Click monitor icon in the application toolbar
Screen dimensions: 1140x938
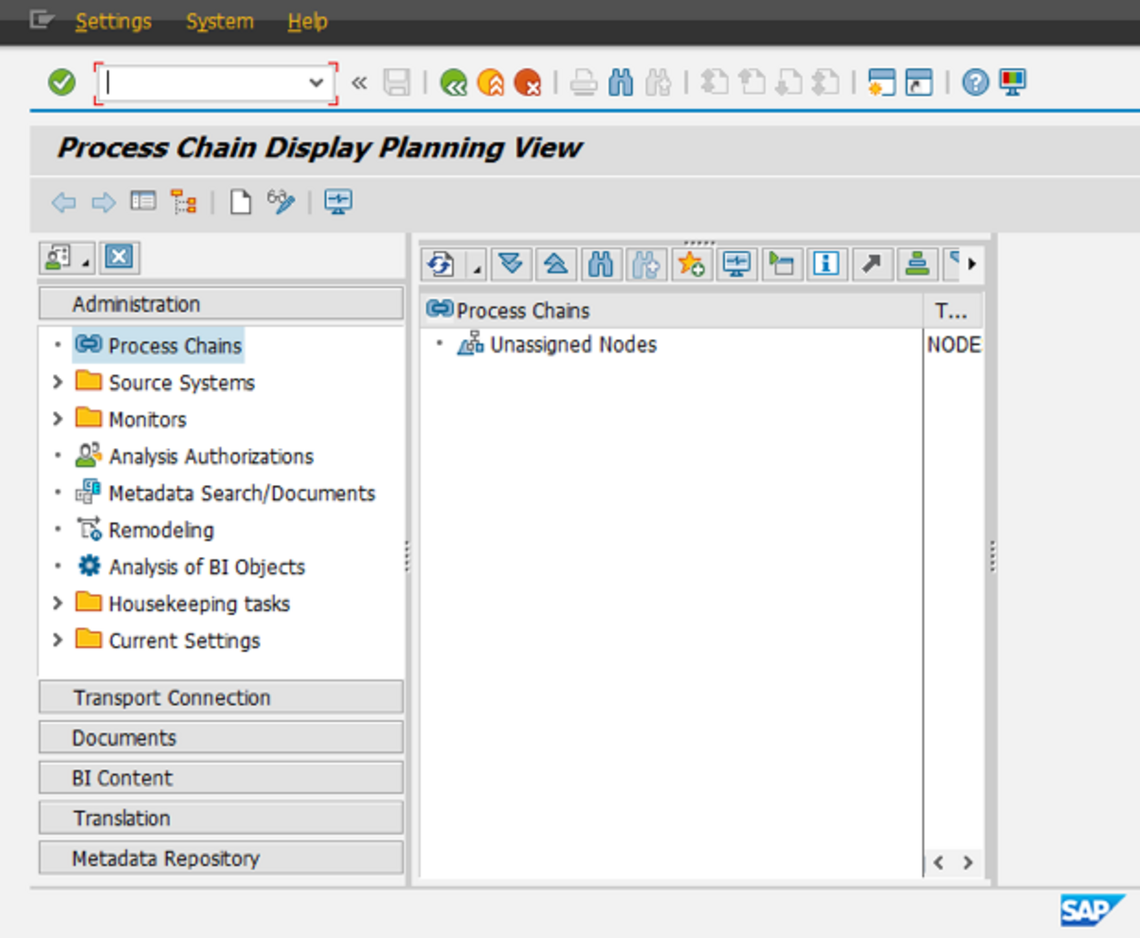pos(338,201)
